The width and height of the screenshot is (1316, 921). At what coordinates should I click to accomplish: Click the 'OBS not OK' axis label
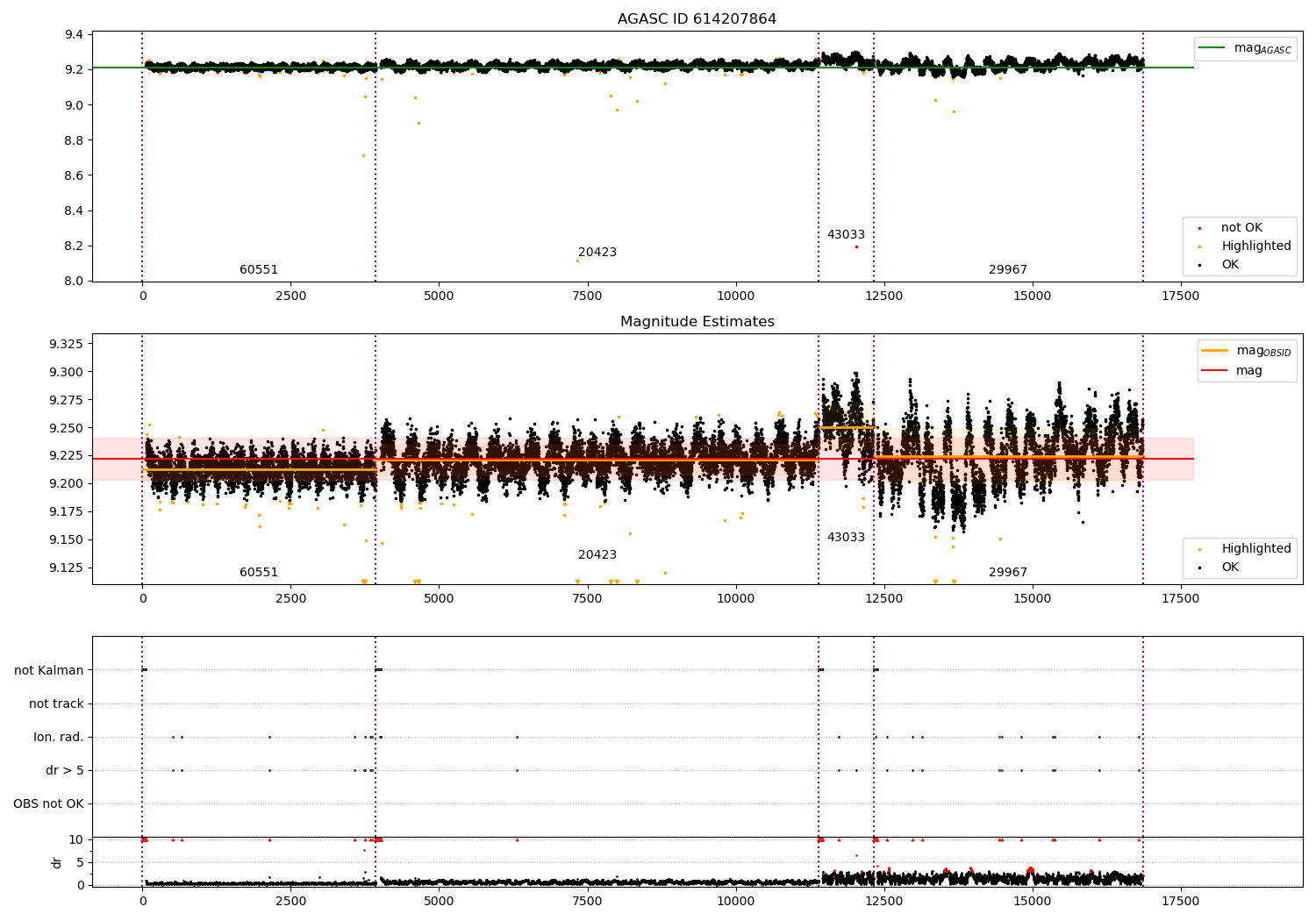(48, 804)
